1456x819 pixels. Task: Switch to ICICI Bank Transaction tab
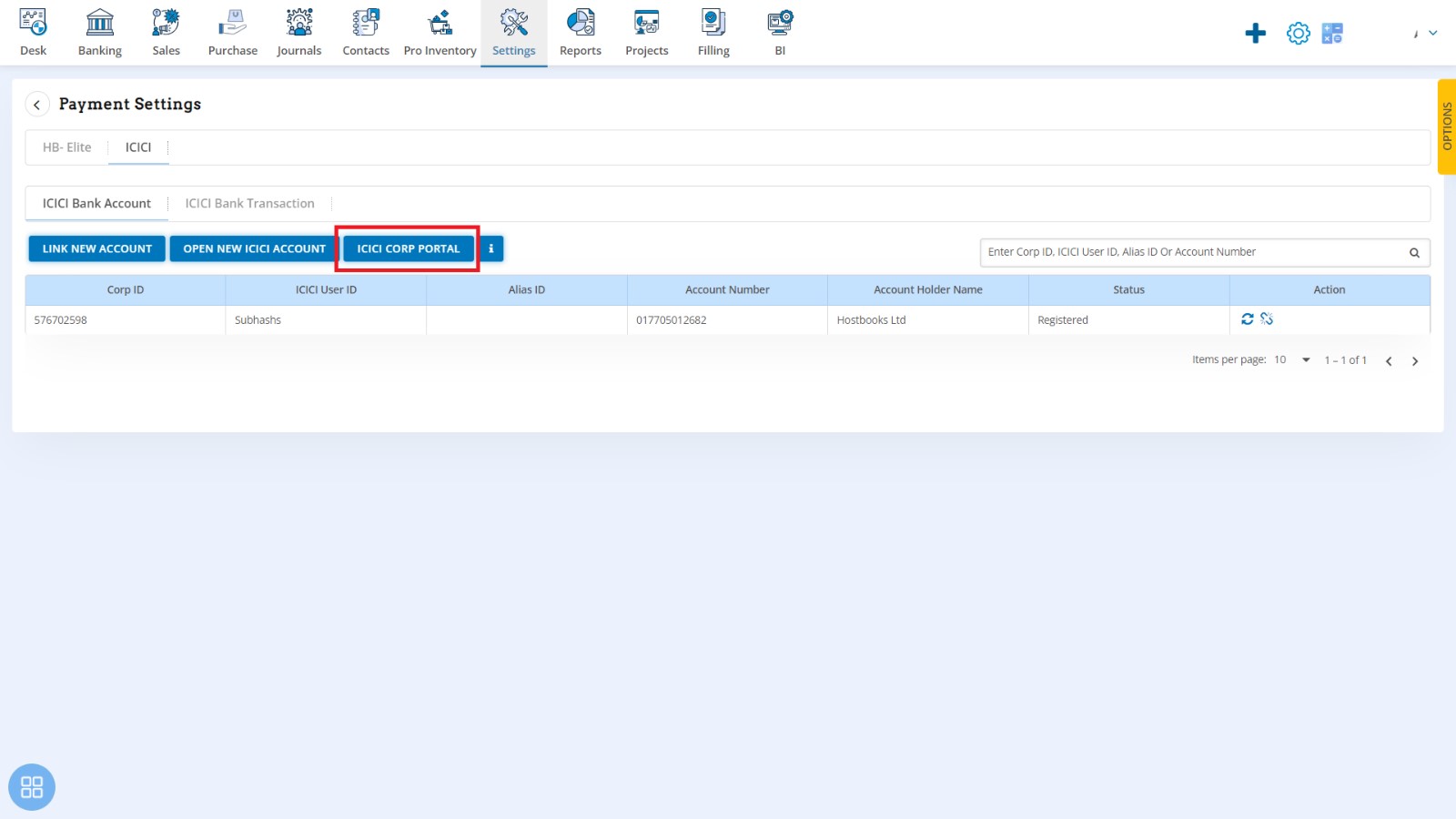tap(250, 204)
